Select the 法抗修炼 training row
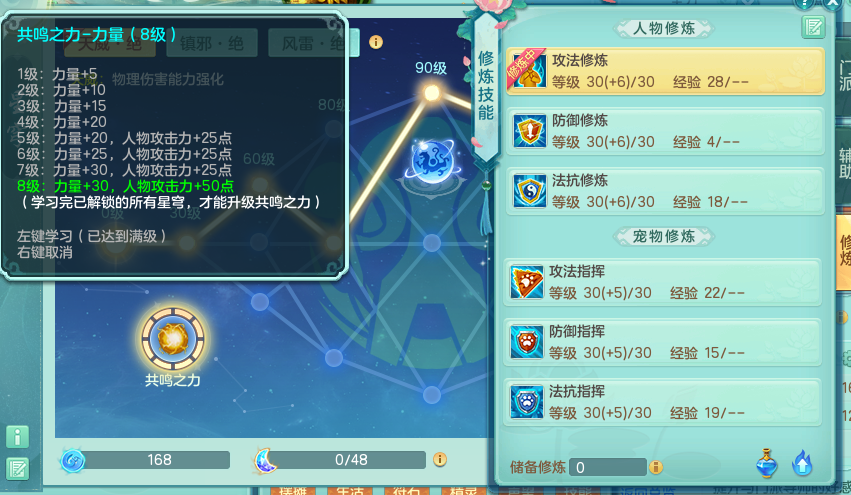 coord(665,191)
